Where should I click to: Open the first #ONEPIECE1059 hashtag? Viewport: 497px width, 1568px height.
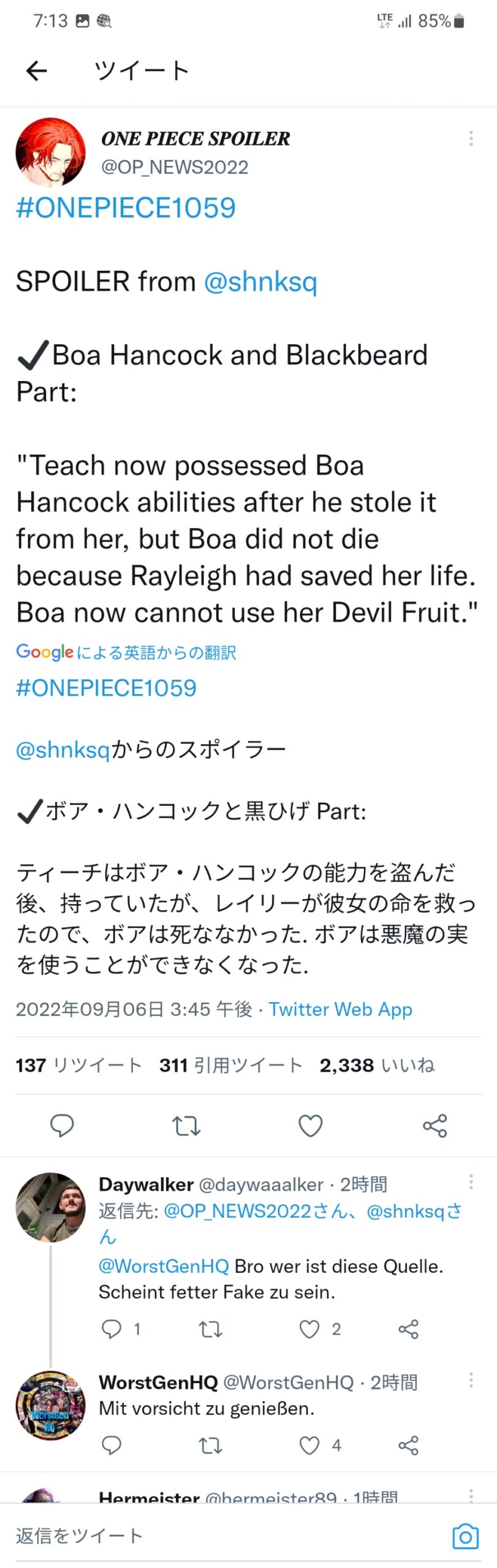(x=126, y=208)
